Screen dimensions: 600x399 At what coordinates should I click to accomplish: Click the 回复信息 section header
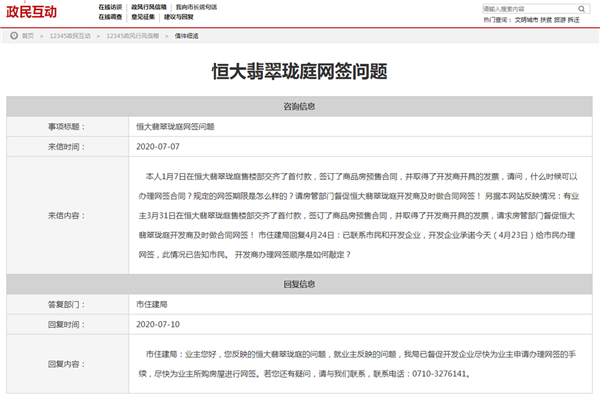[x=299, y=284]
